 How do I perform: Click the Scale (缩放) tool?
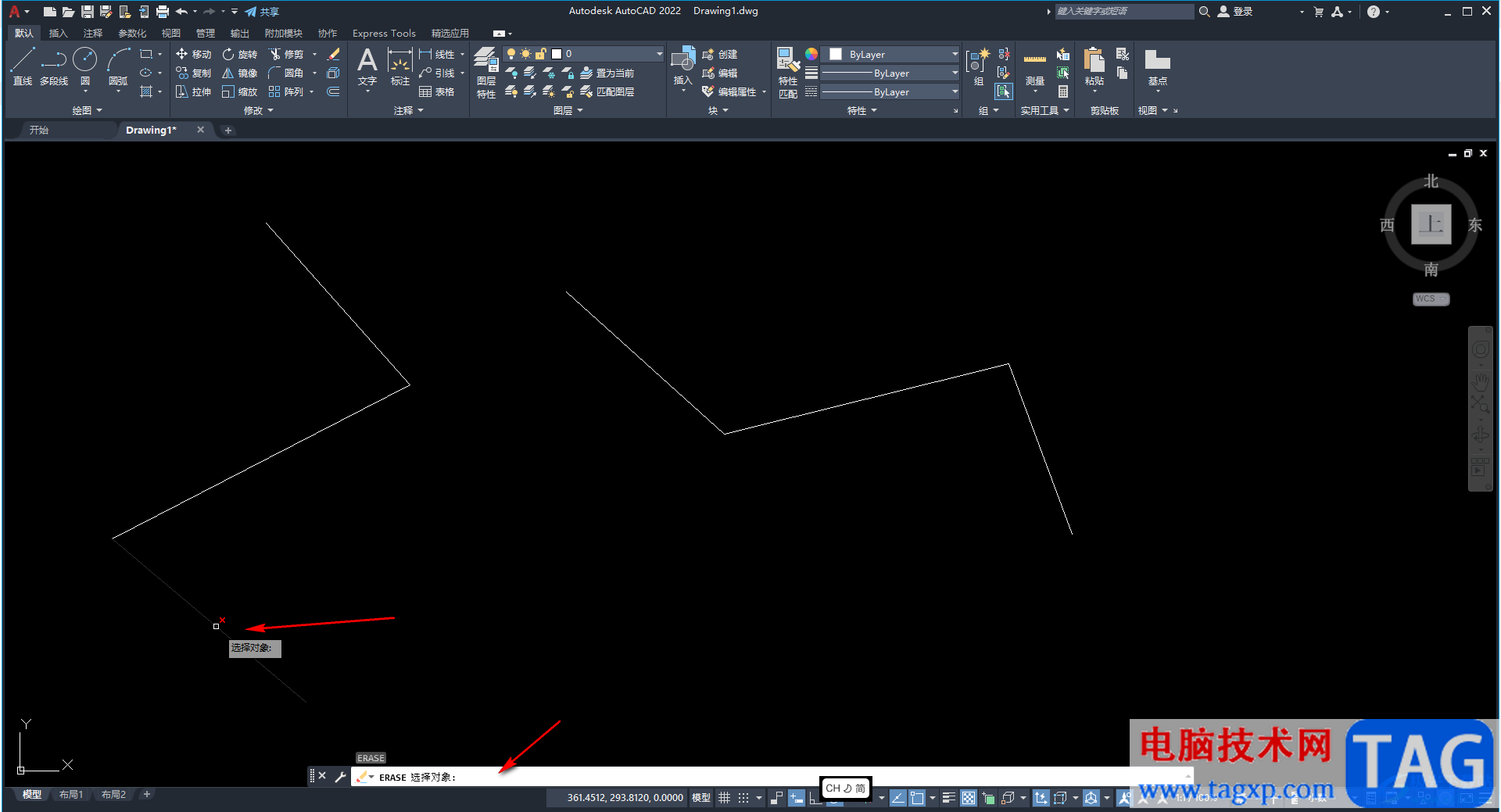coord(239,91)
